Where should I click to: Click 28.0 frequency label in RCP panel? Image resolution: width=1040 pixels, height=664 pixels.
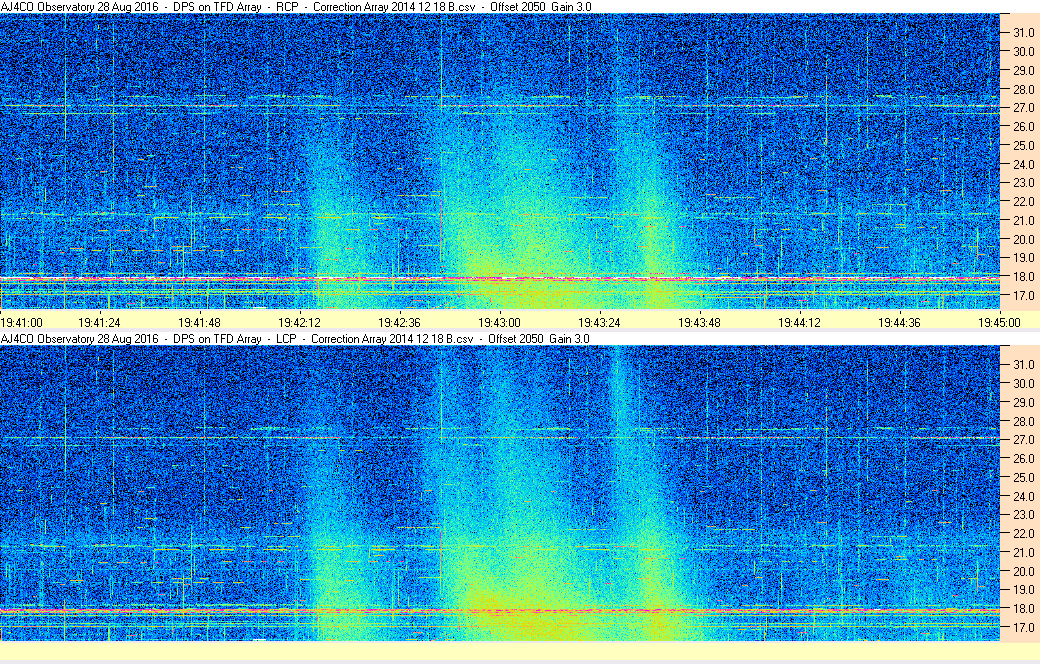[x=1023, y=90]
